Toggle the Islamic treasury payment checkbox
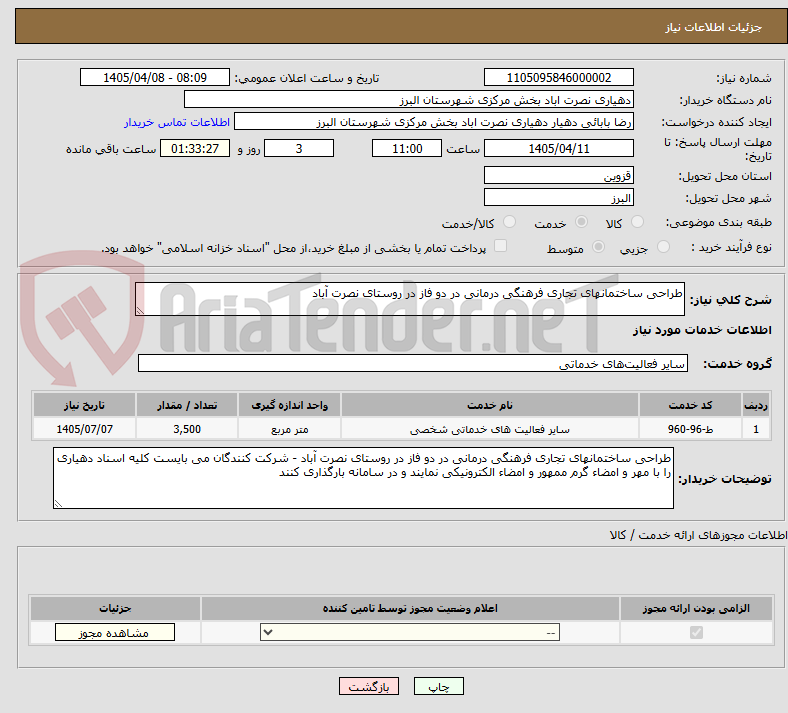Image resolution: width=788 pixels, height=713 pixels. coord(500,246)
